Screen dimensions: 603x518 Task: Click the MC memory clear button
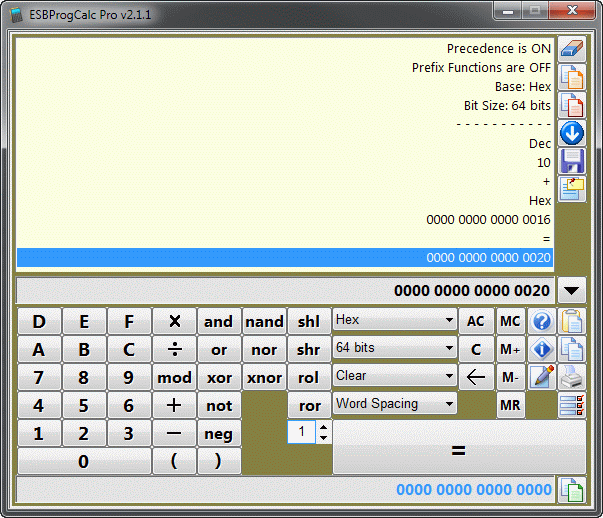(x=510, y=321)
